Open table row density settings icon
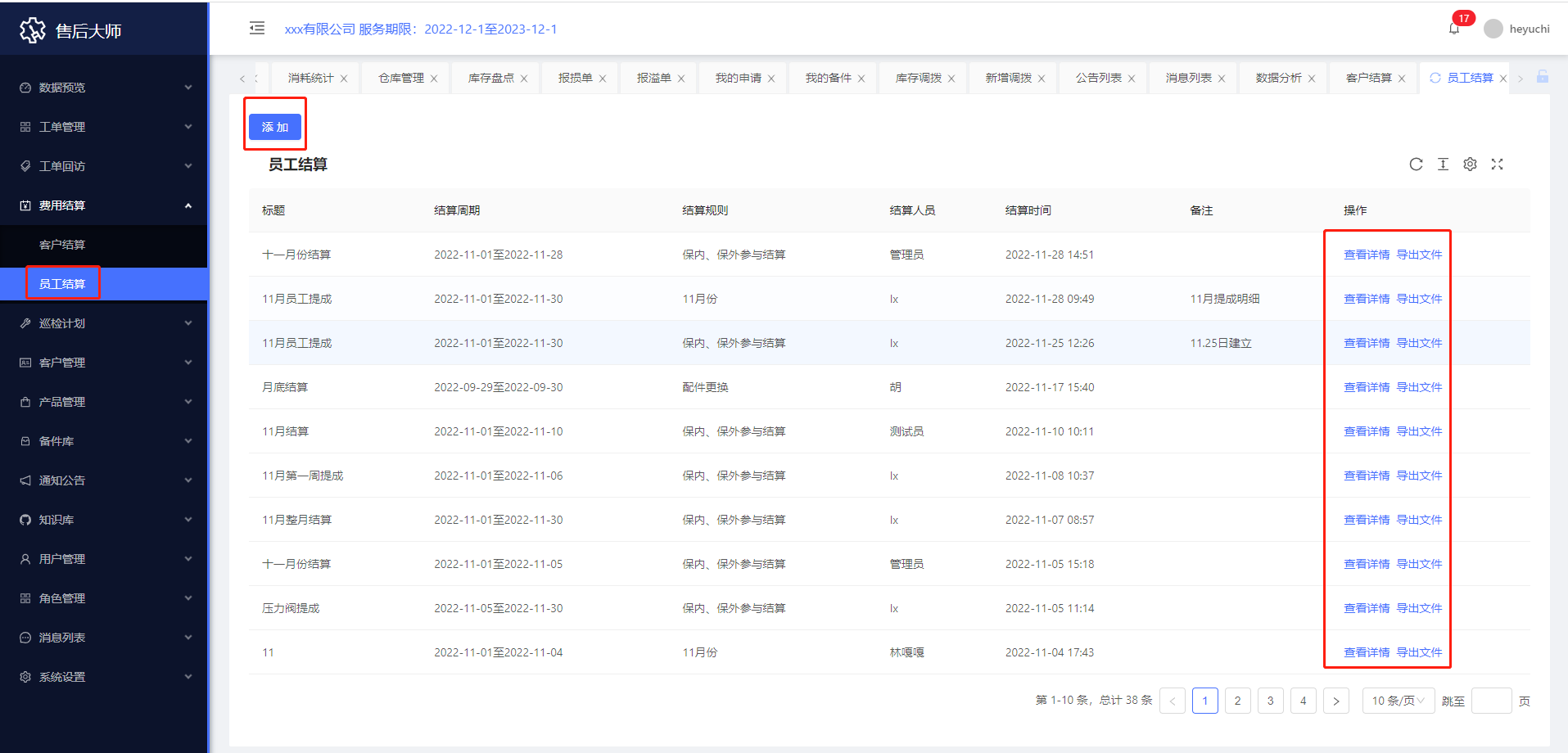 pyautogui.click(x=1443, y=165)
